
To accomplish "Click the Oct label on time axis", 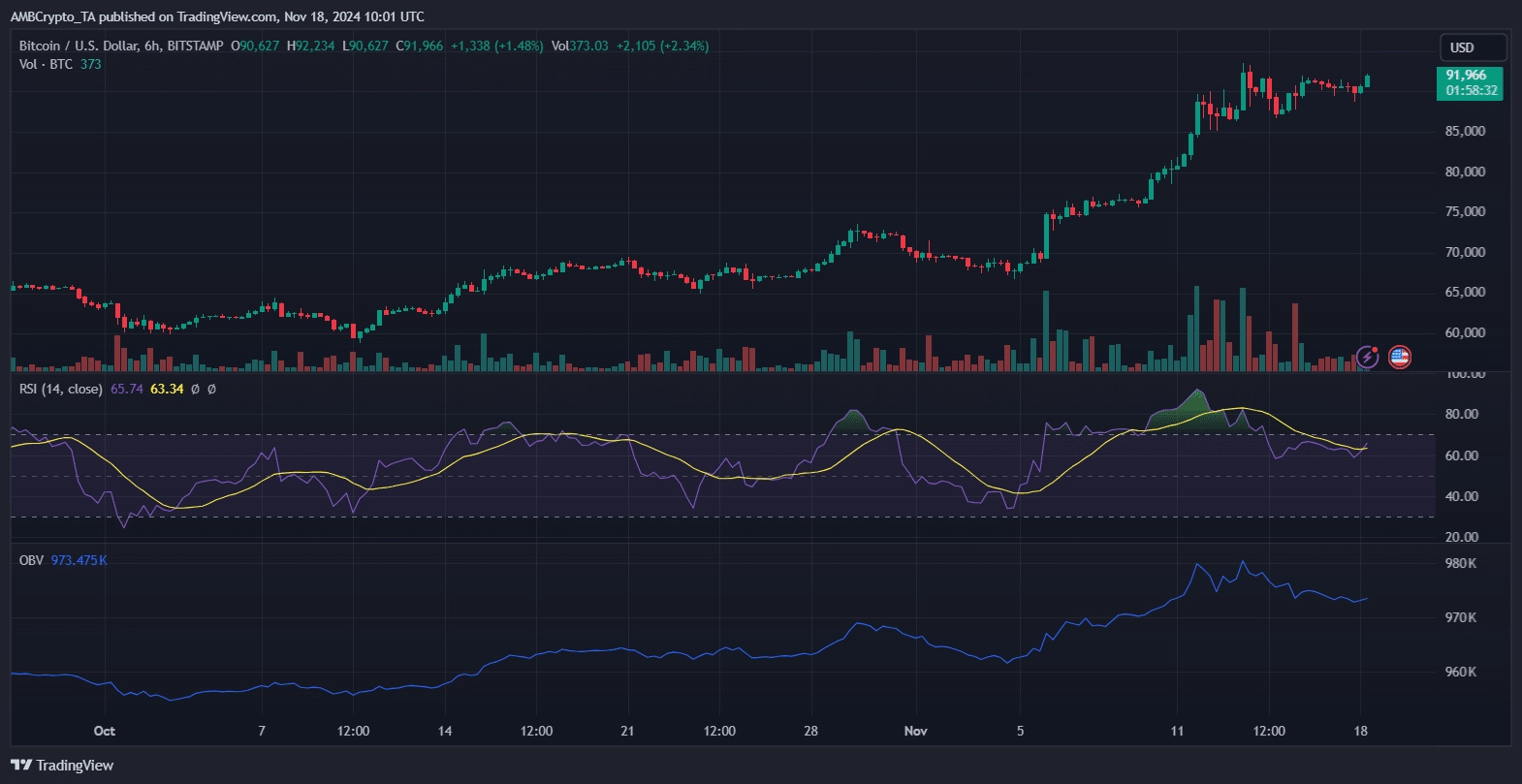I will 104,731.
